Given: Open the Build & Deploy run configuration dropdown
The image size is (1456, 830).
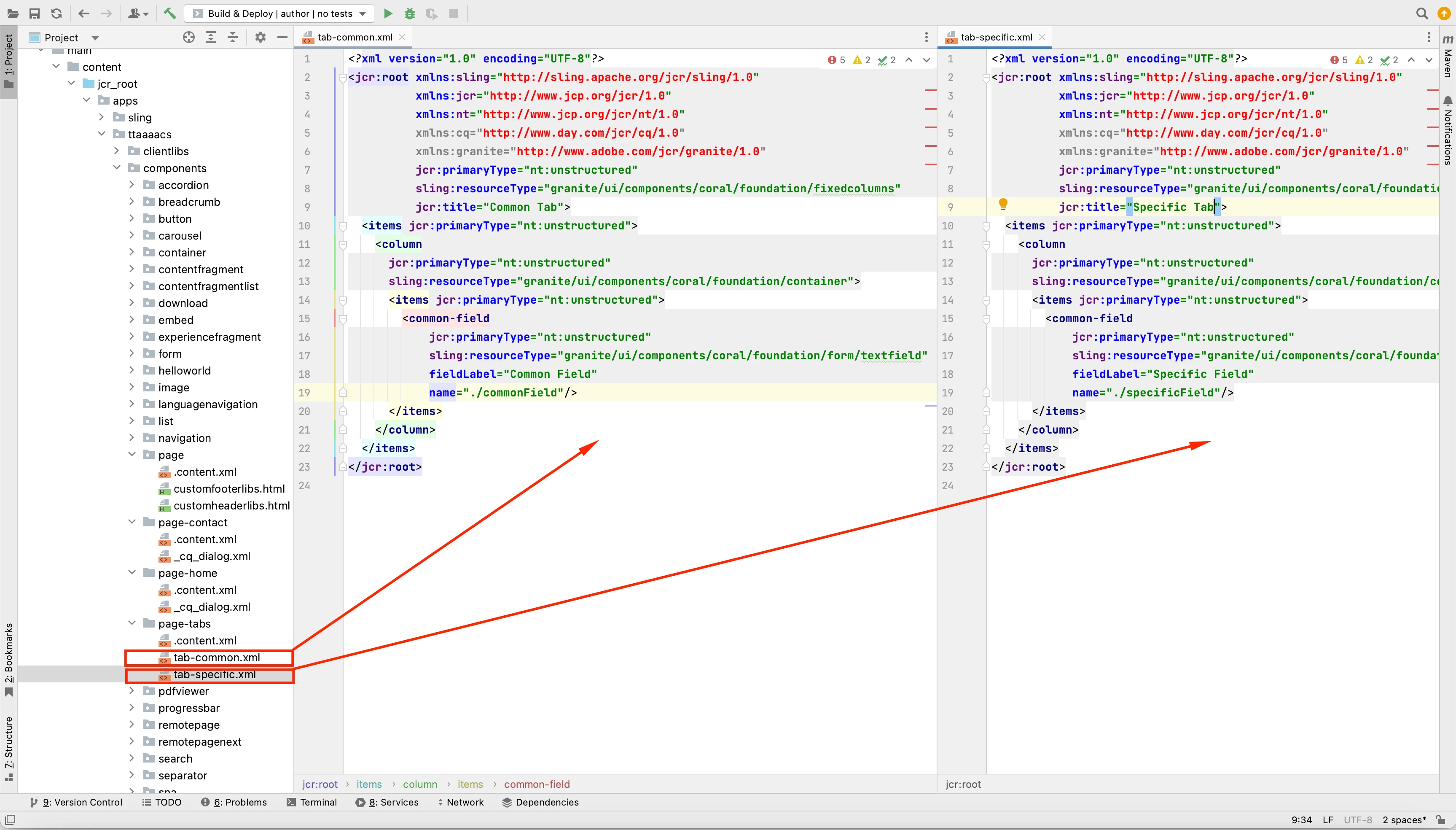Looking at the screenshot, I should 279,13.
